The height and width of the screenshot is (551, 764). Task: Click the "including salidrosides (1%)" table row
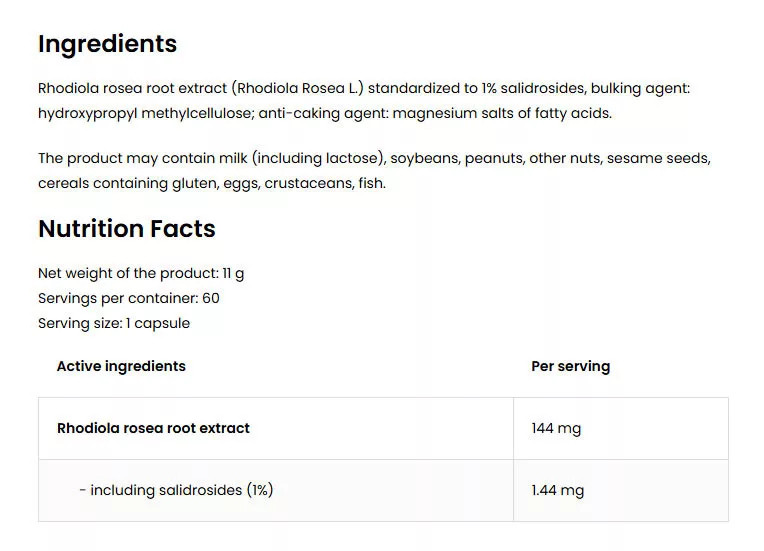[x=181, y=490]
